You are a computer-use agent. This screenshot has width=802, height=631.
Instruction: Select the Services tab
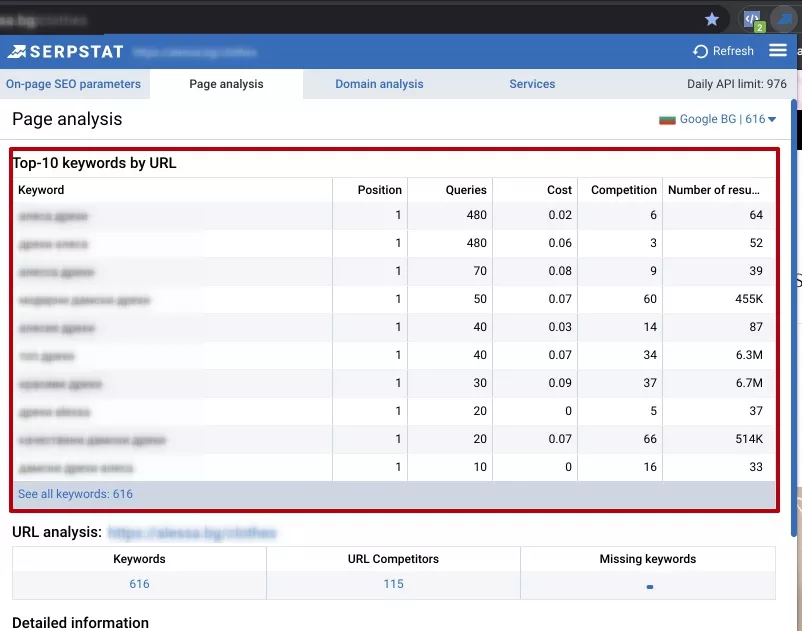coord(532,84)
